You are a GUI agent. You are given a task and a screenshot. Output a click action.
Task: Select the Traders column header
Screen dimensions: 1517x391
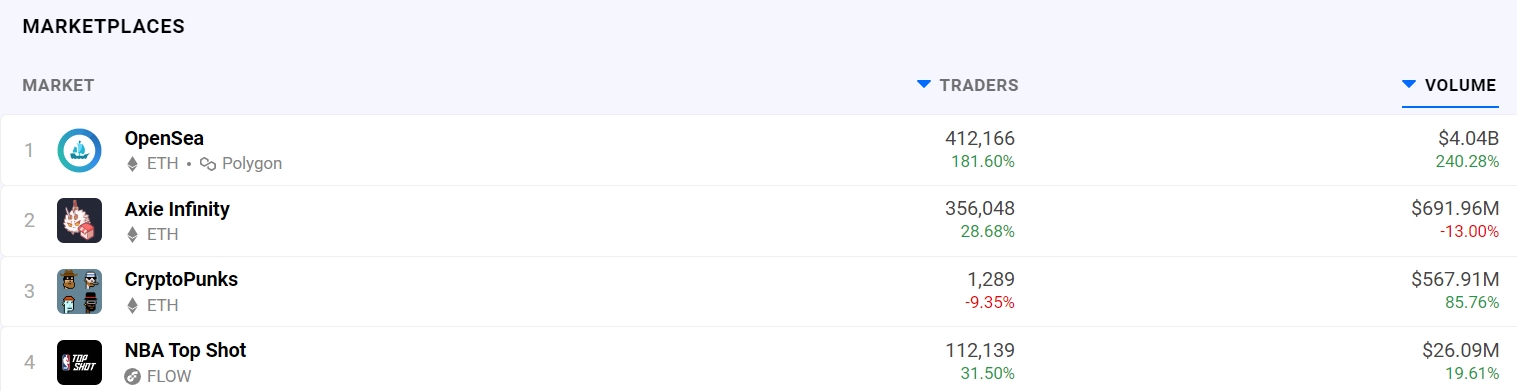(979, 85)
